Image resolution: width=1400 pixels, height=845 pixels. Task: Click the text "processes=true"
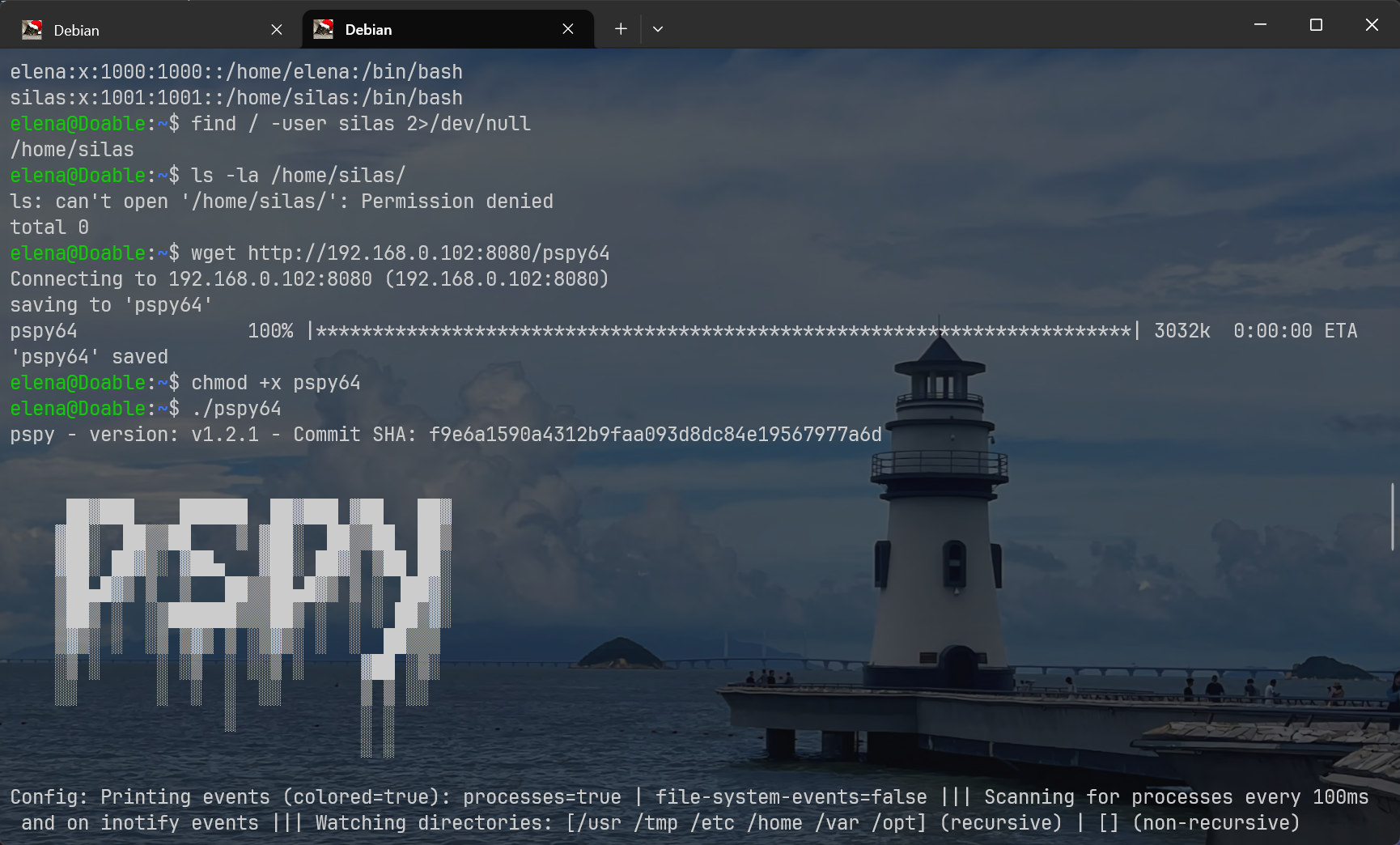(542, 797)
